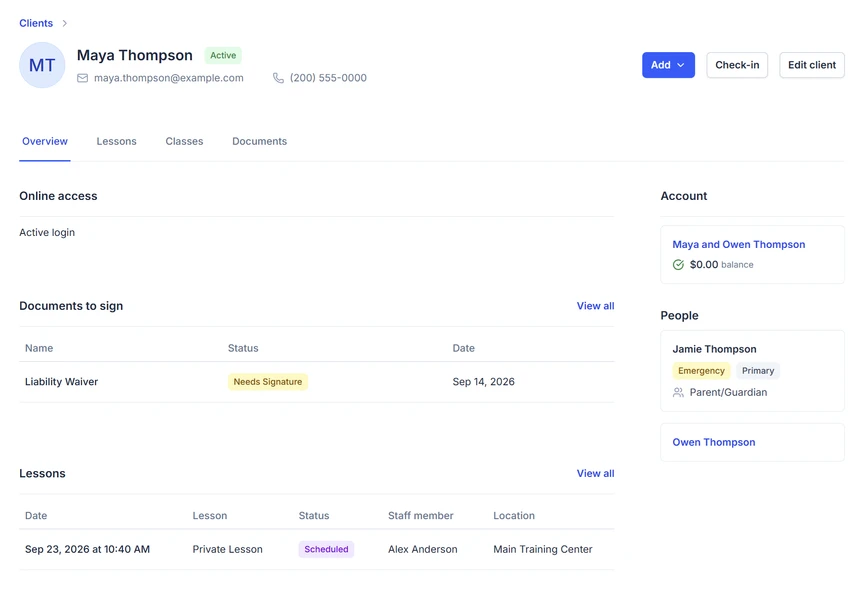
Task: Click the Main Training Center location
Action: [x=543, y=549]
